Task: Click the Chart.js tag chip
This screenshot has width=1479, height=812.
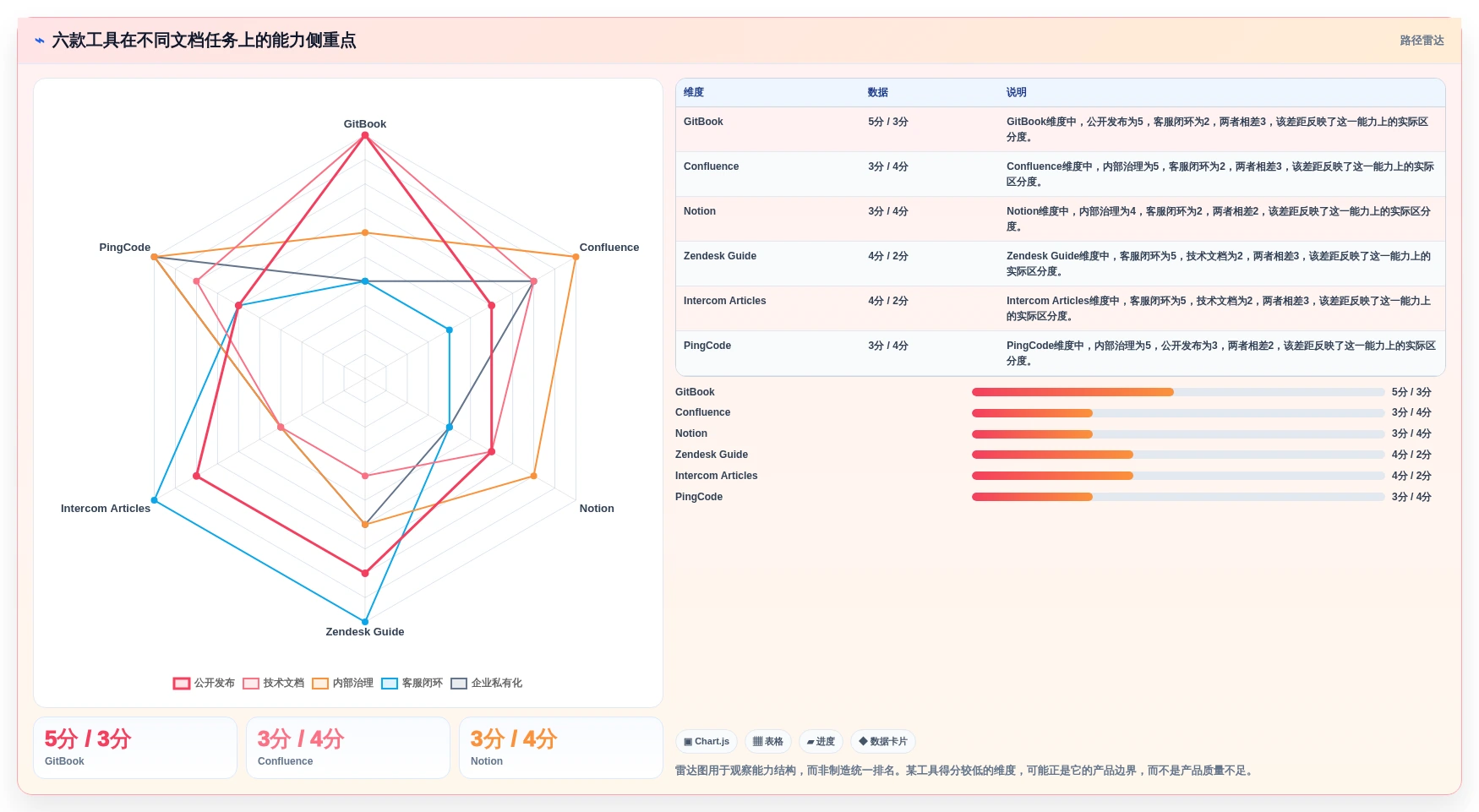Action: coord(707,741)
